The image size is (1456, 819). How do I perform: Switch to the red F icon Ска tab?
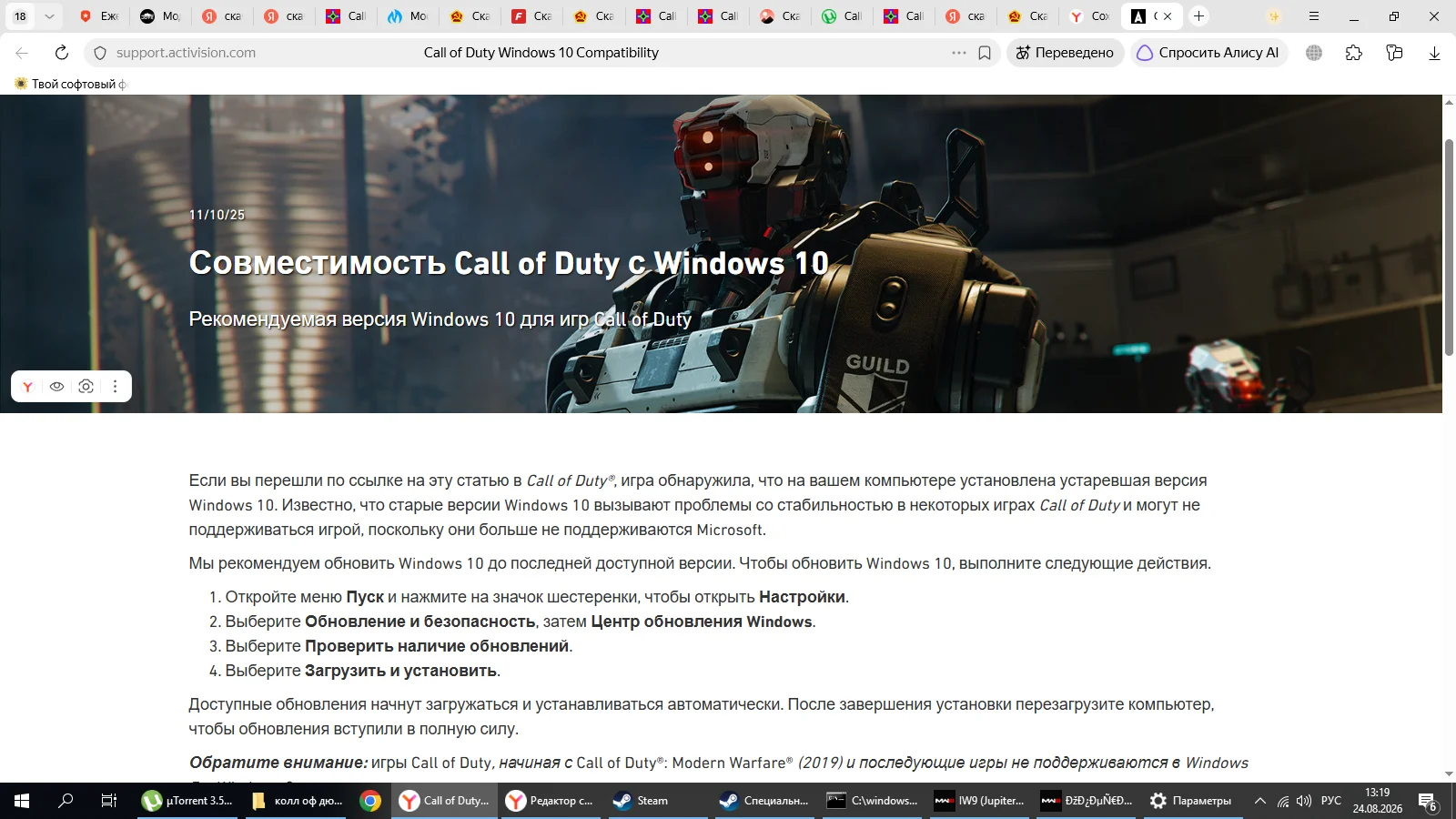(531, 16)
